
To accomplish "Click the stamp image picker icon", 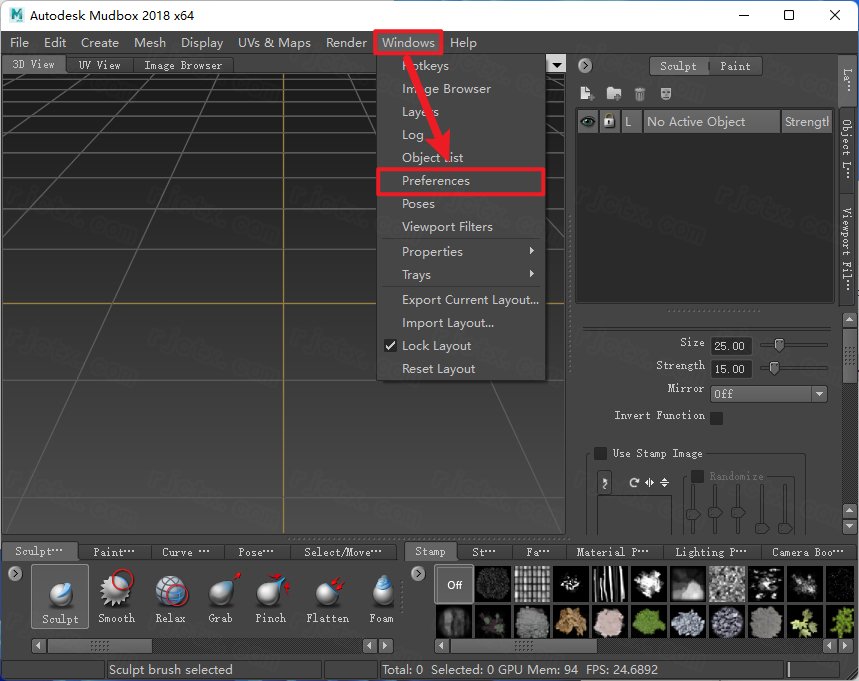I will (x=604, y=483).
